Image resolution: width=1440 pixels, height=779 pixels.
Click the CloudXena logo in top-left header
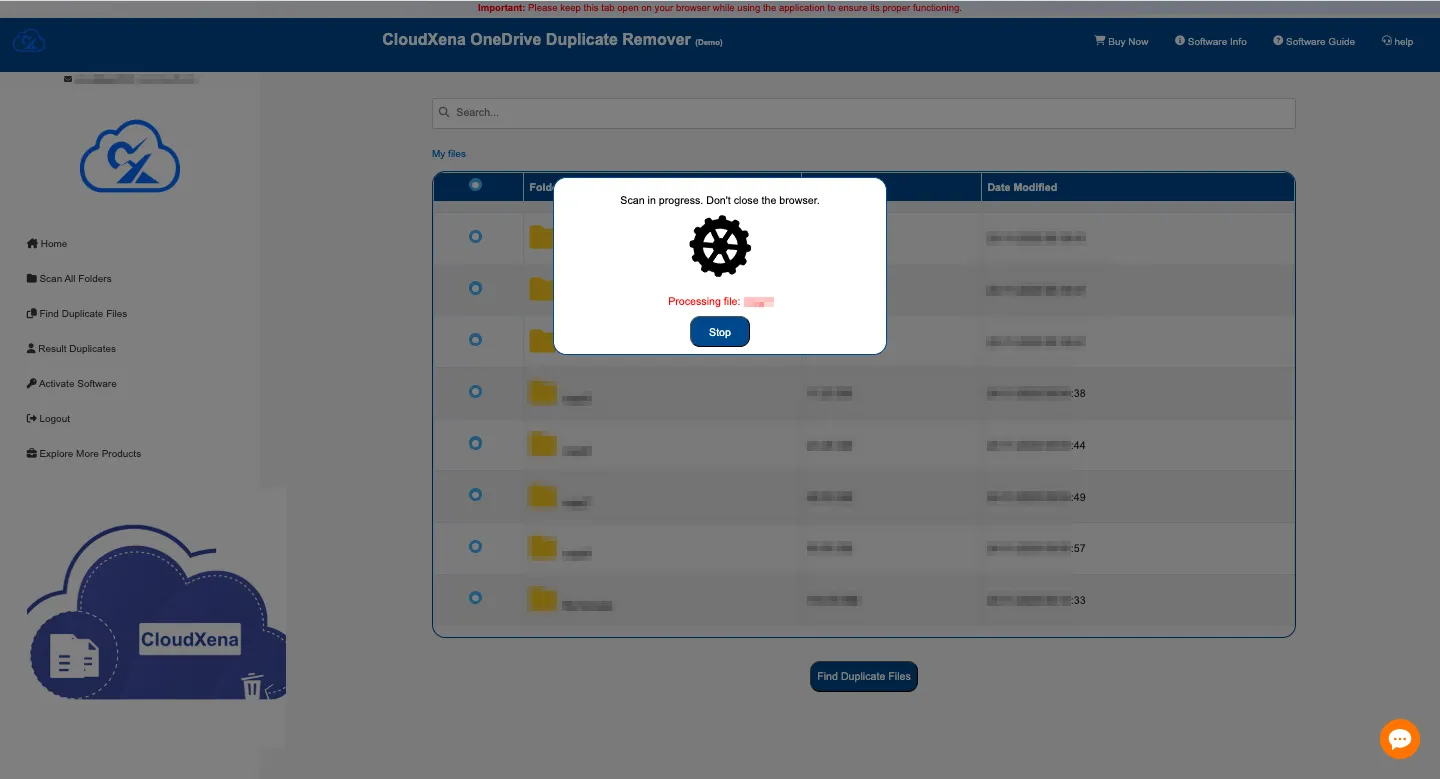tap(29, 41)
